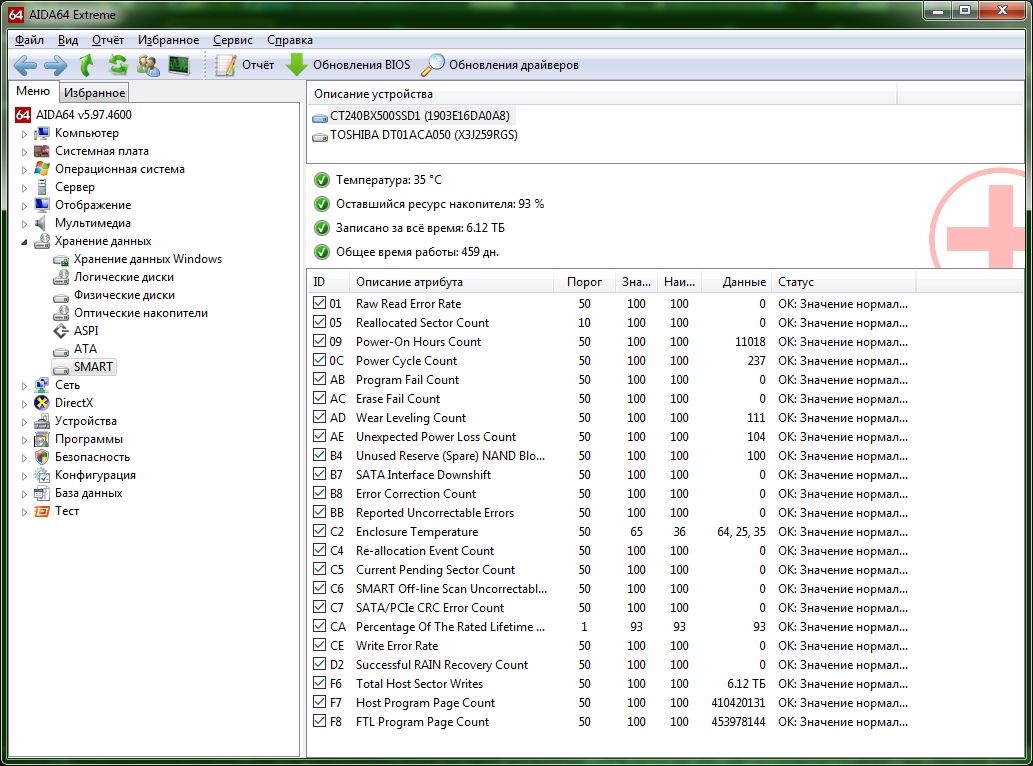The width and height of the screenshot is (1033, 766).
Task: Open the Сервис menu
Action: (x=232, y=40)
